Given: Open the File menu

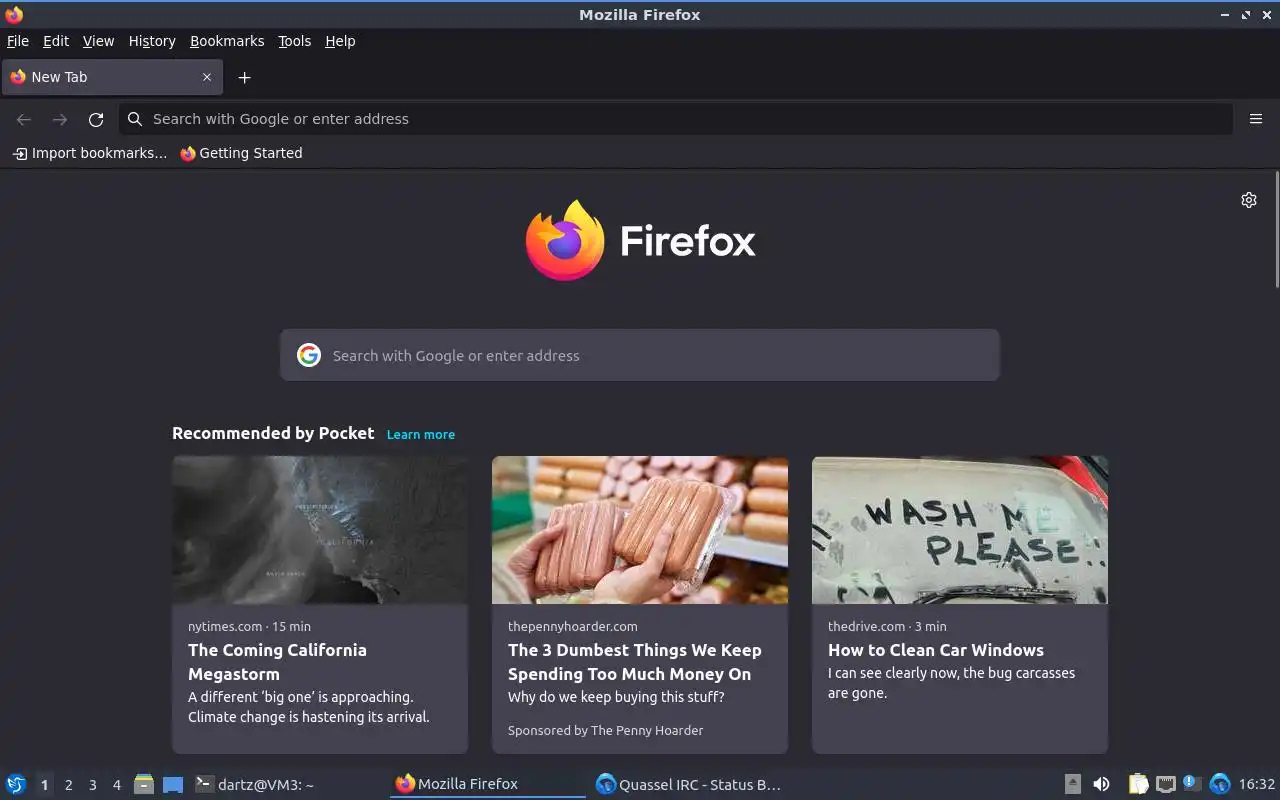Looking at the screenshot, I should pyautogui.click(x=18, y=41).
